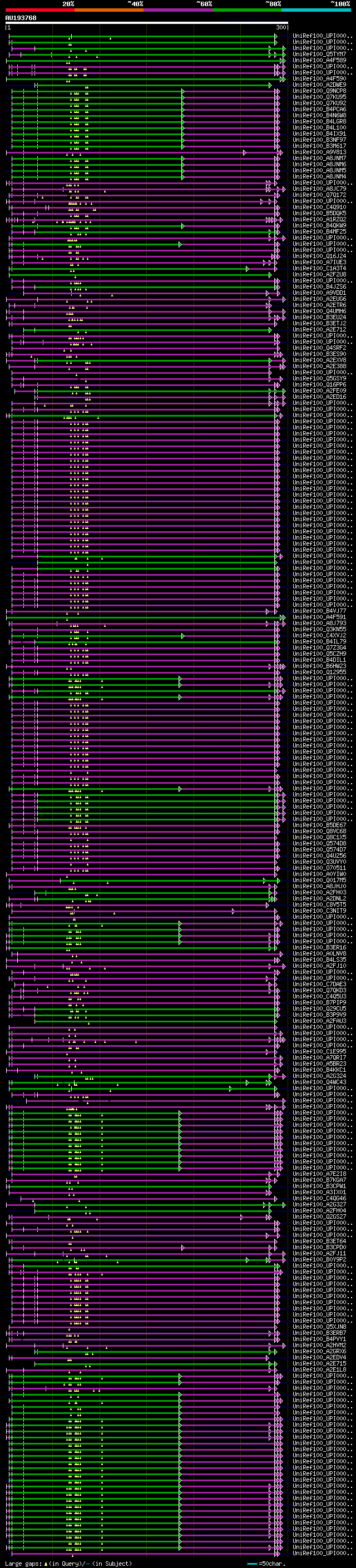This screenshot has height=1568, width=356.
Task: Select the UniRef100_B3M617 label
Action: (x=319, y=146)
